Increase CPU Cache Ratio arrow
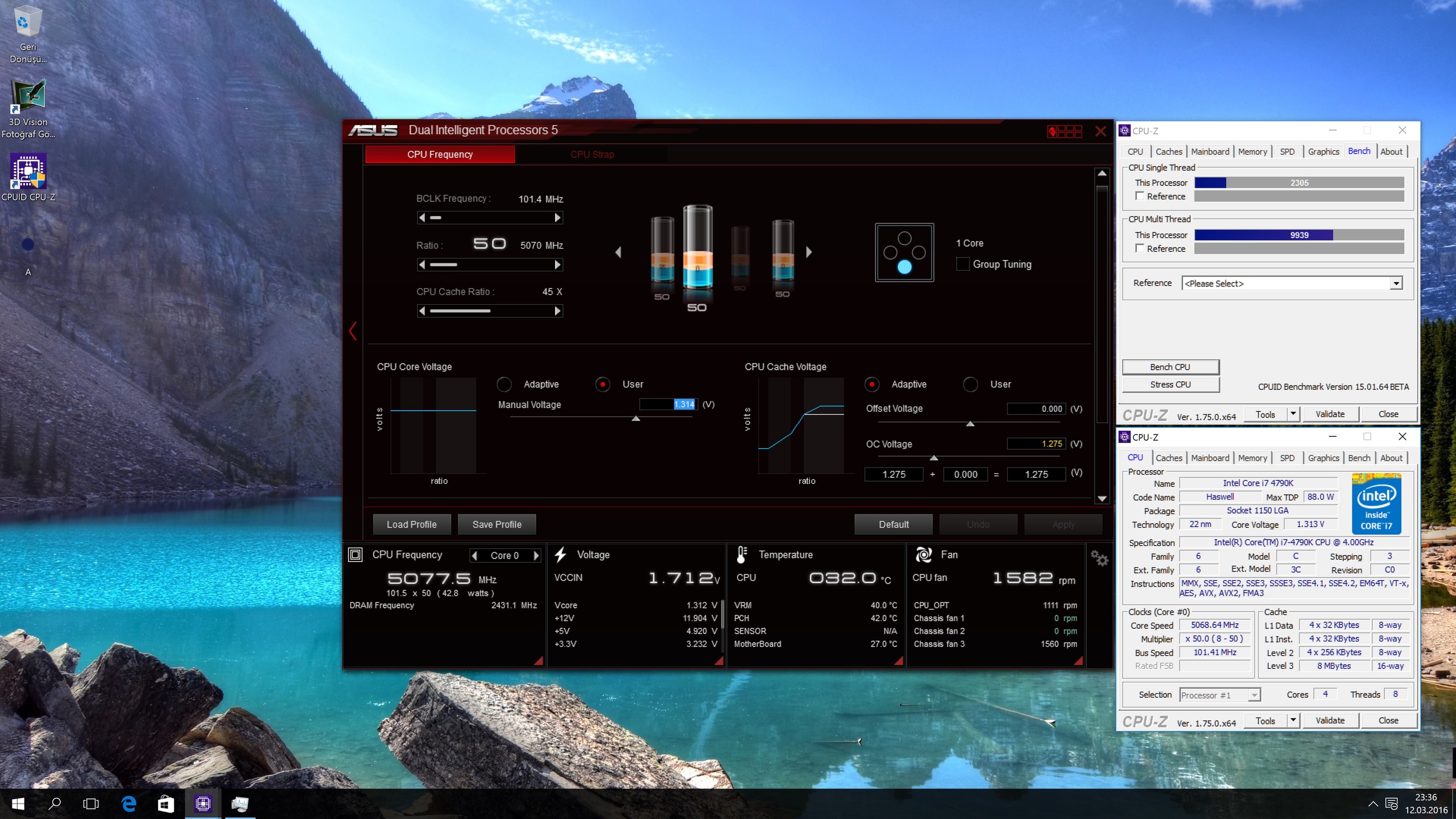This screenshot has height=819, width=1456. [x=558, y=311]
